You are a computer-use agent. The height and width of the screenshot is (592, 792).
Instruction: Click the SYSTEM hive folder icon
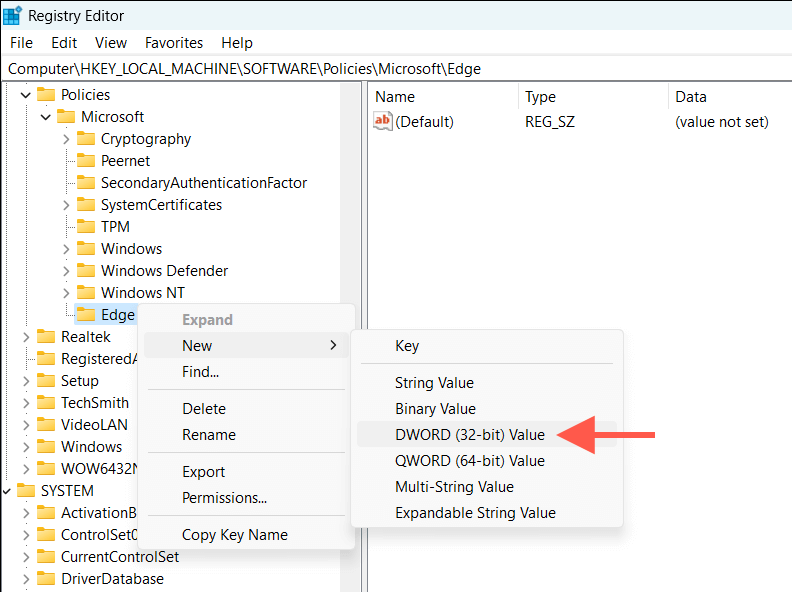(x=26, y=491)
